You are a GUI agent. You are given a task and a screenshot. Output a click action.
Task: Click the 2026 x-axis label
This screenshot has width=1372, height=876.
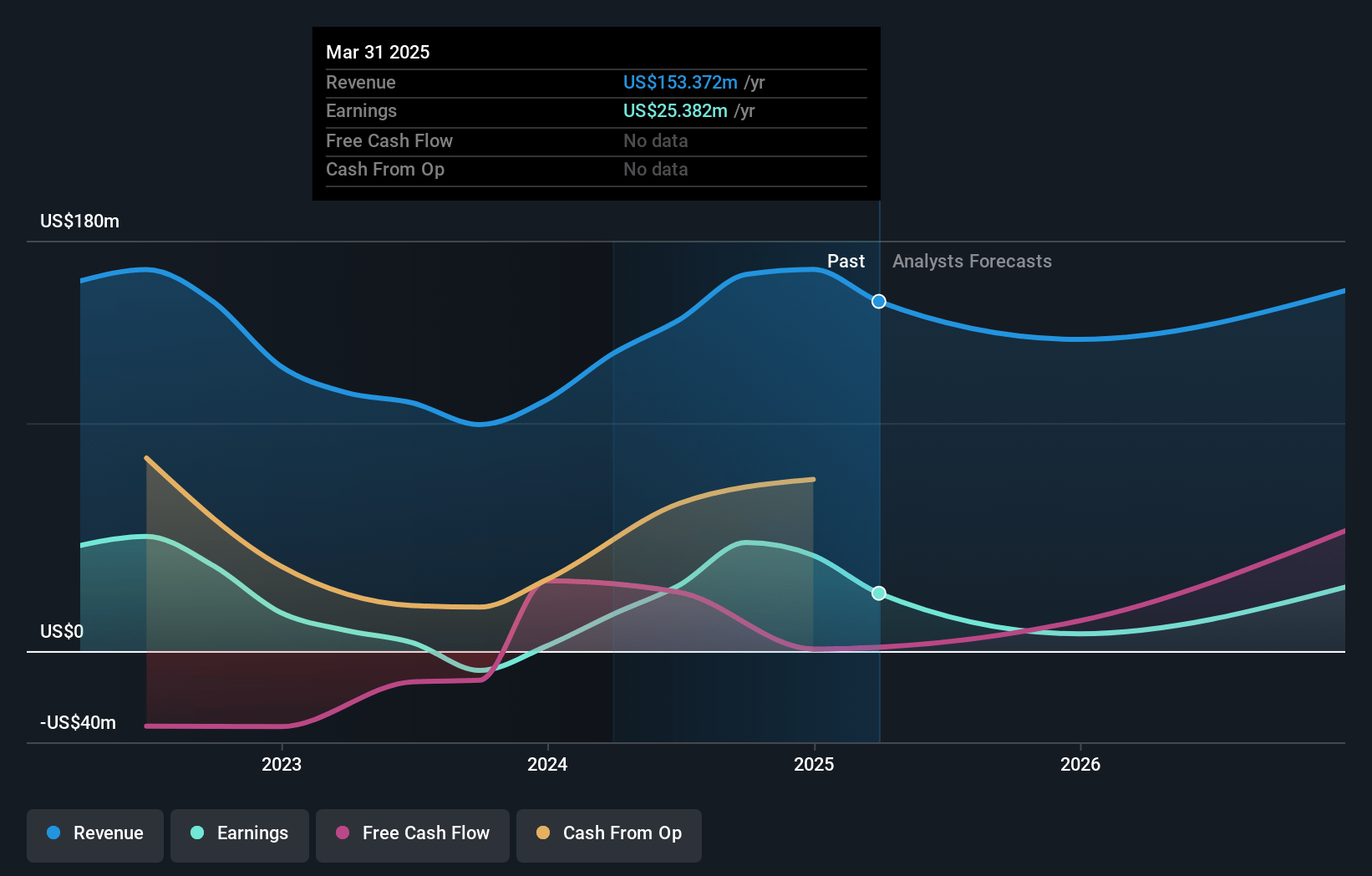(x=1080, y=764)
